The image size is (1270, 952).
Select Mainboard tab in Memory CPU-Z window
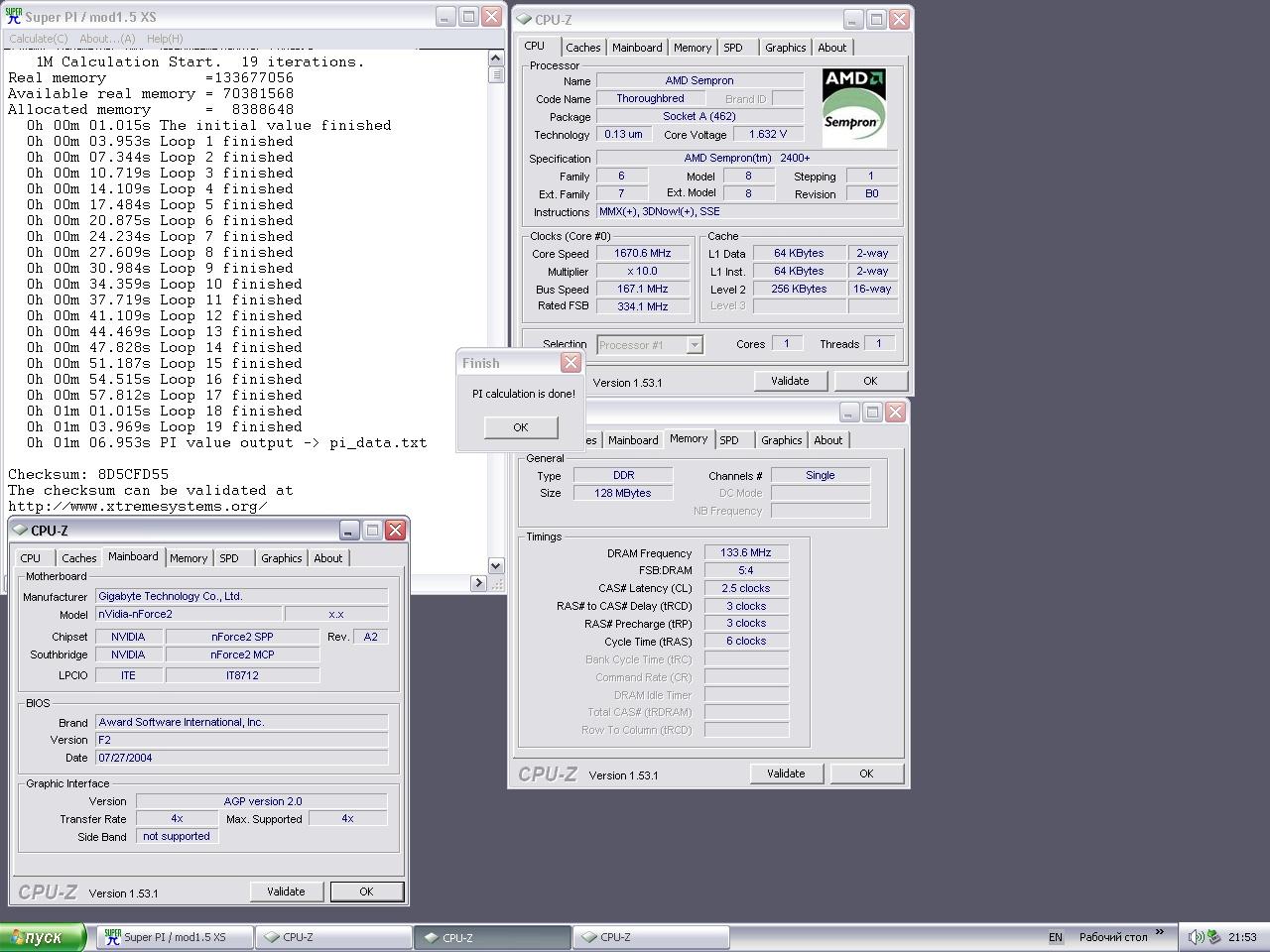point(633,440)
